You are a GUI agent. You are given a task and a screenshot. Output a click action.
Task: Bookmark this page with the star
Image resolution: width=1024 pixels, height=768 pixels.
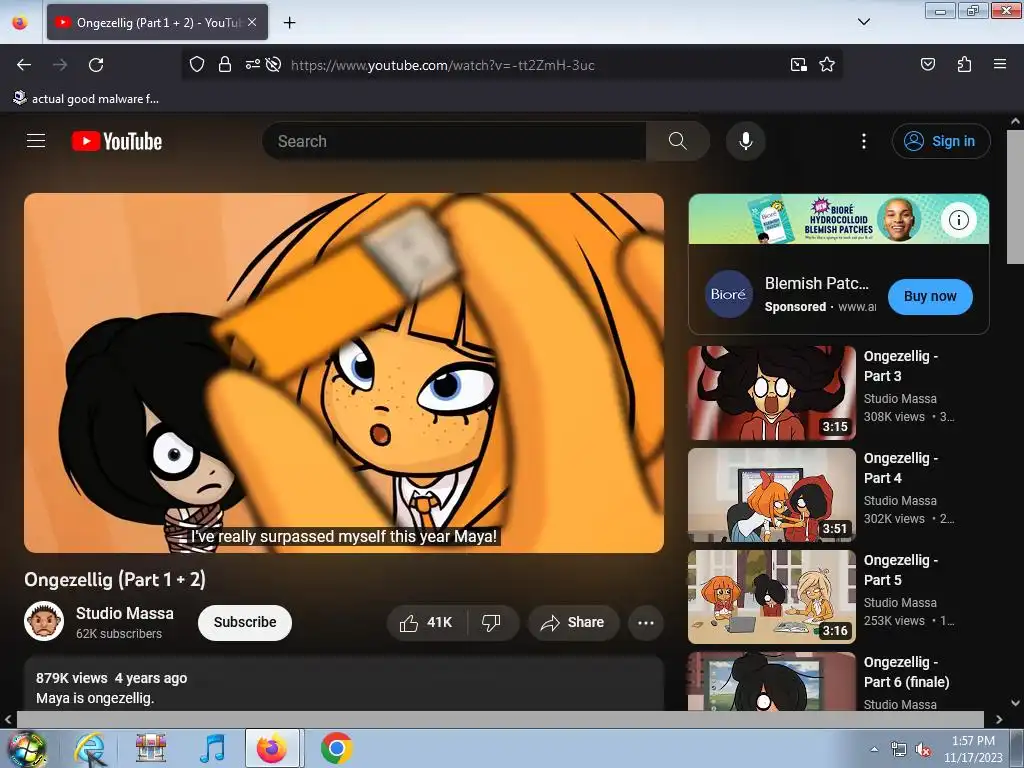827,64
